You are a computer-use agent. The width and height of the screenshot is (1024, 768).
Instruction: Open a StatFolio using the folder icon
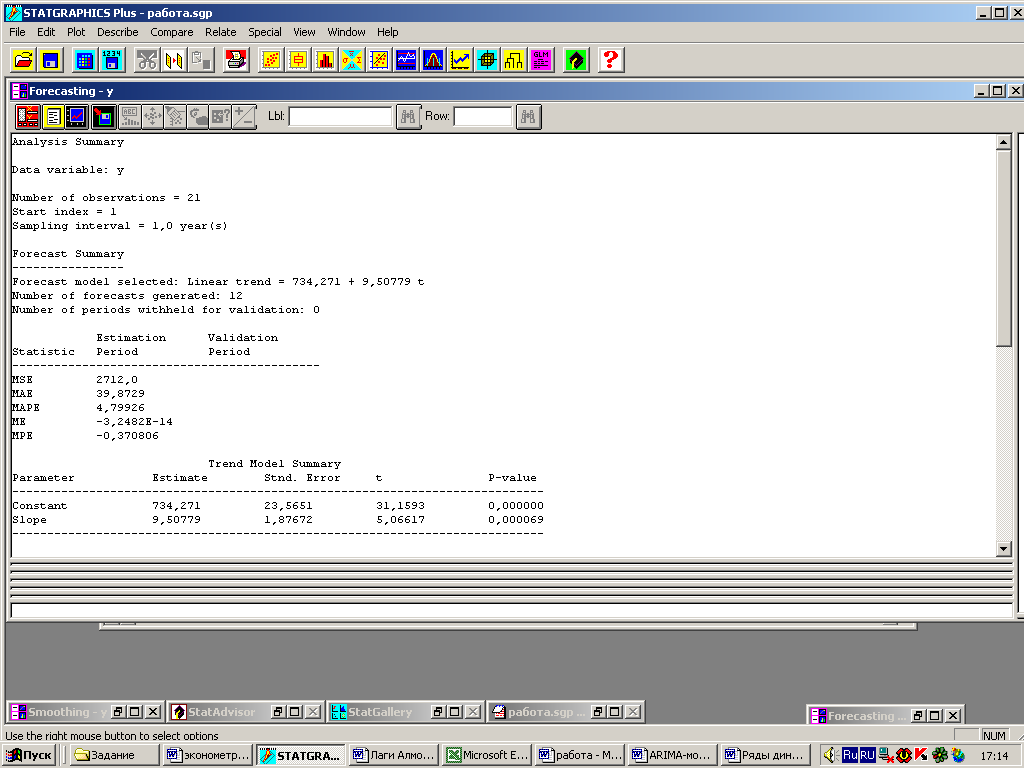point(24,60)
